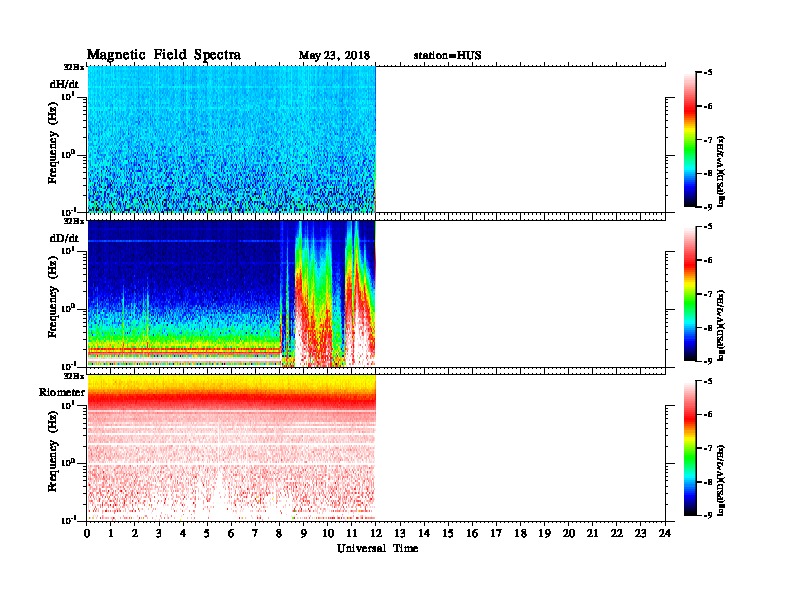Click hour '9' on the Universal Time axis
Viewport: 792px width, 612px height.
pyautogui.click(x=304, y=533)
